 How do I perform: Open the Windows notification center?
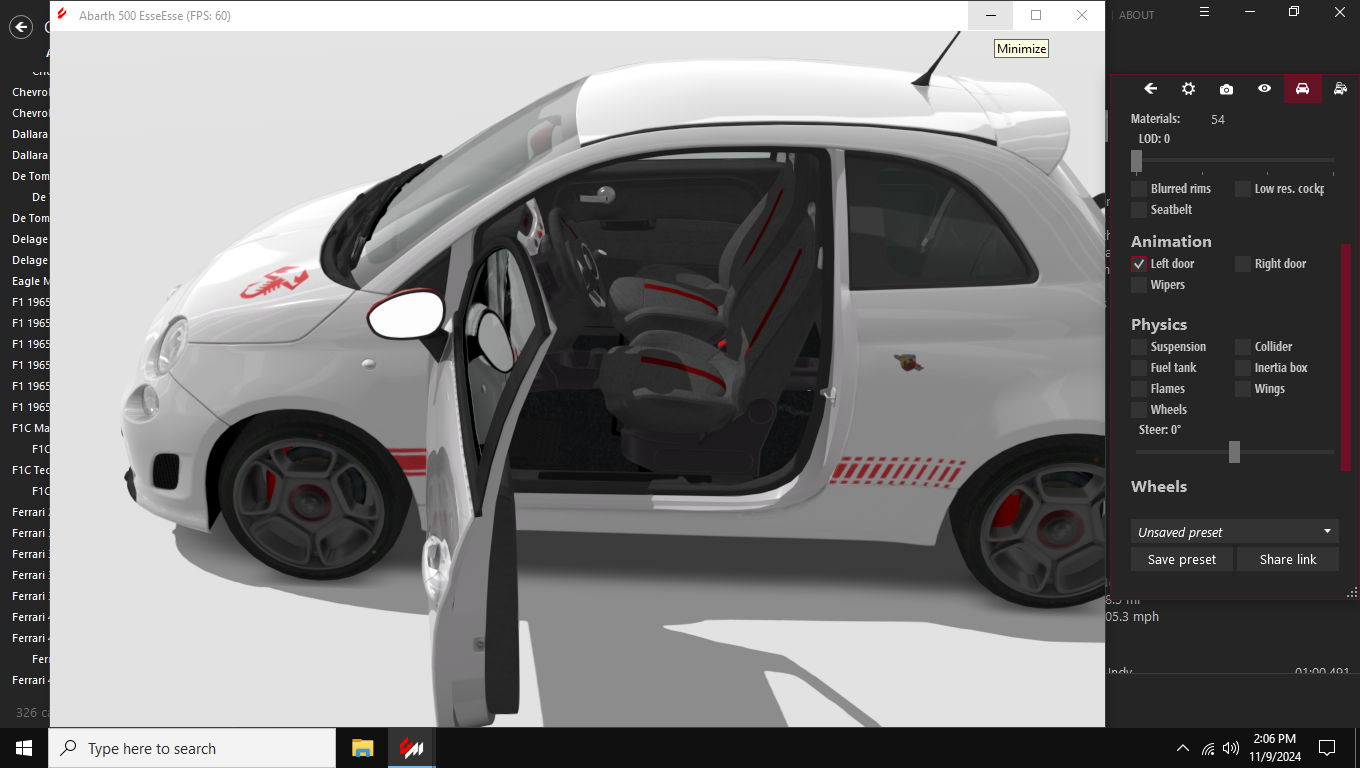[x=1327, y=748]
